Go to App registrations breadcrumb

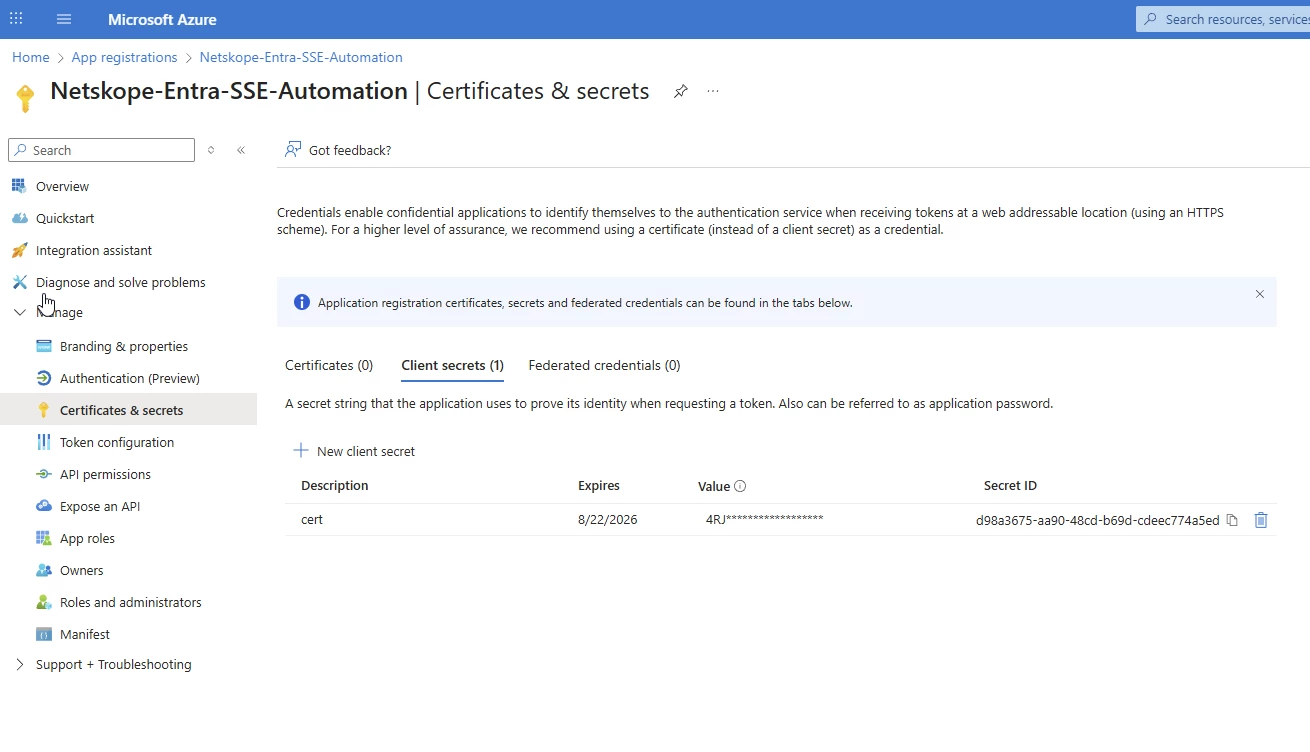124,57
